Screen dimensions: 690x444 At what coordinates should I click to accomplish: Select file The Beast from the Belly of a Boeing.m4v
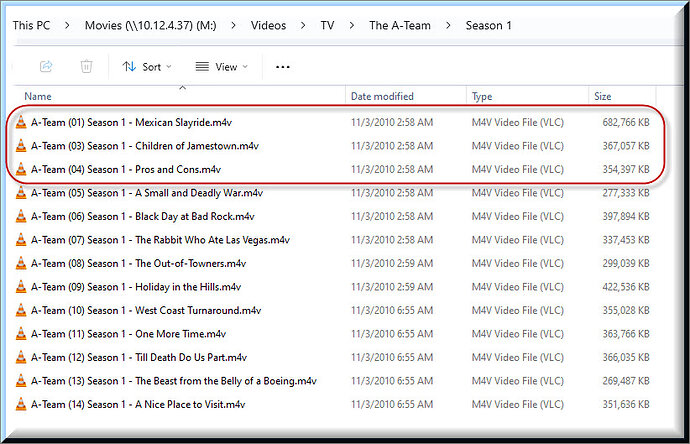[174, 381]
